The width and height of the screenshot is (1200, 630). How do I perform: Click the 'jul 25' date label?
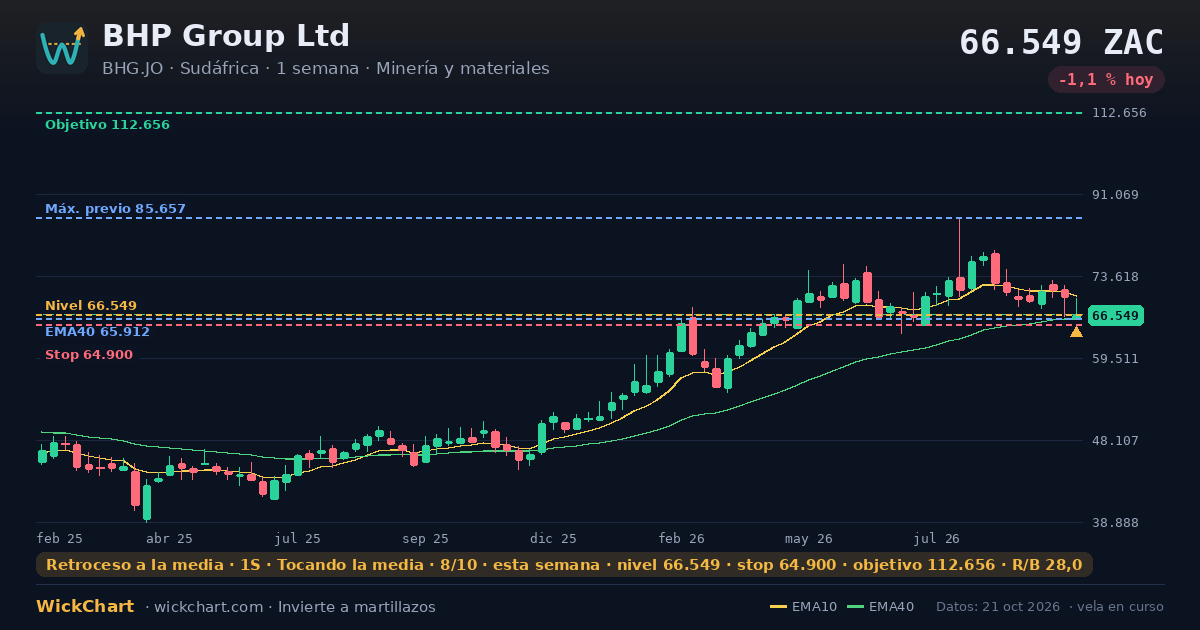298,539
